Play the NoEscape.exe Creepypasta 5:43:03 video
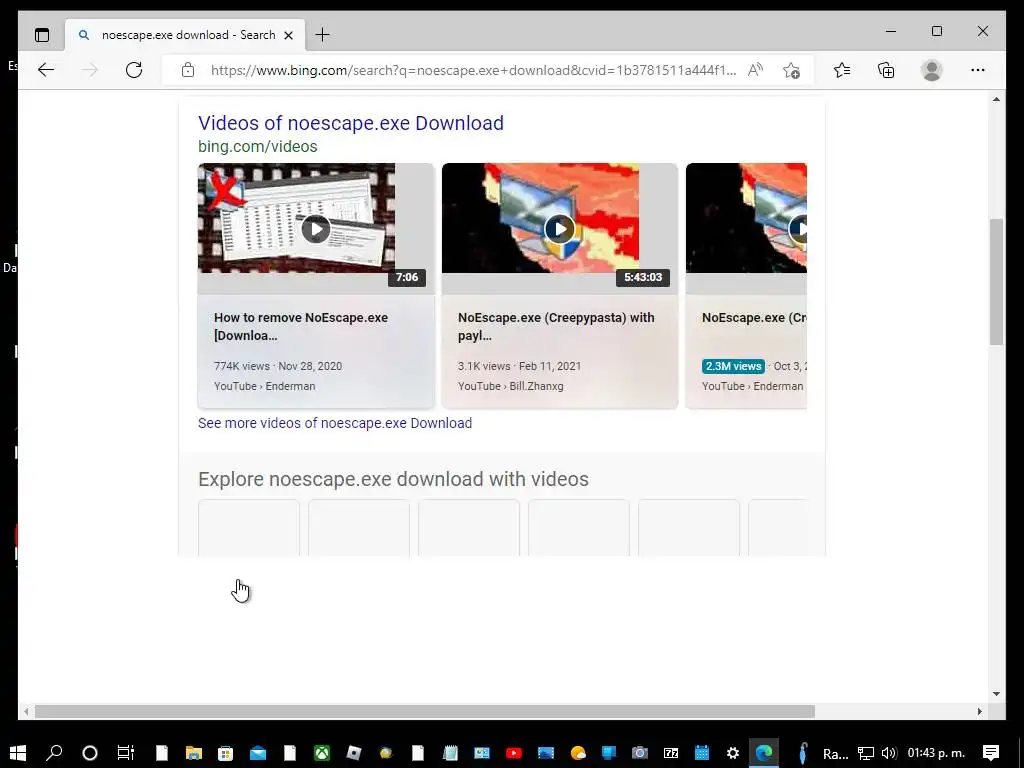 pos(560,229)
